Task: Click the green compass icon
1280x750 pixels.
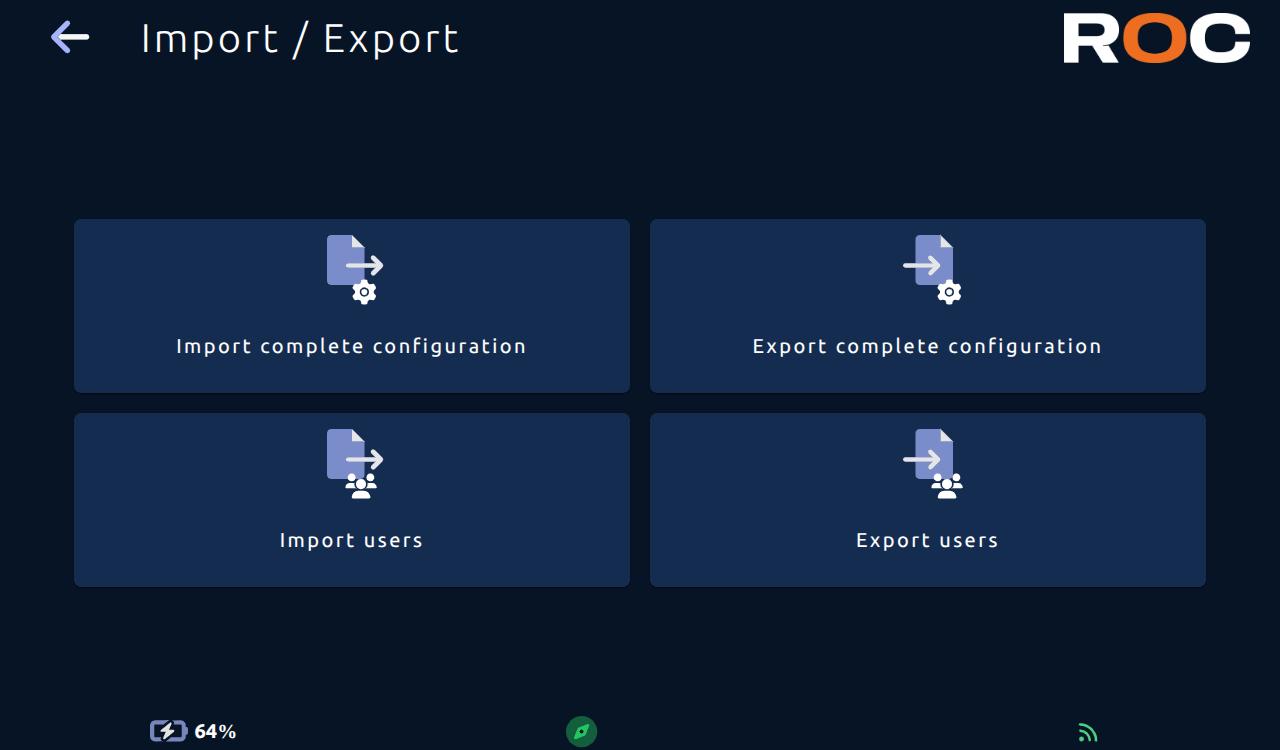Action: click(x=581, y=731)
